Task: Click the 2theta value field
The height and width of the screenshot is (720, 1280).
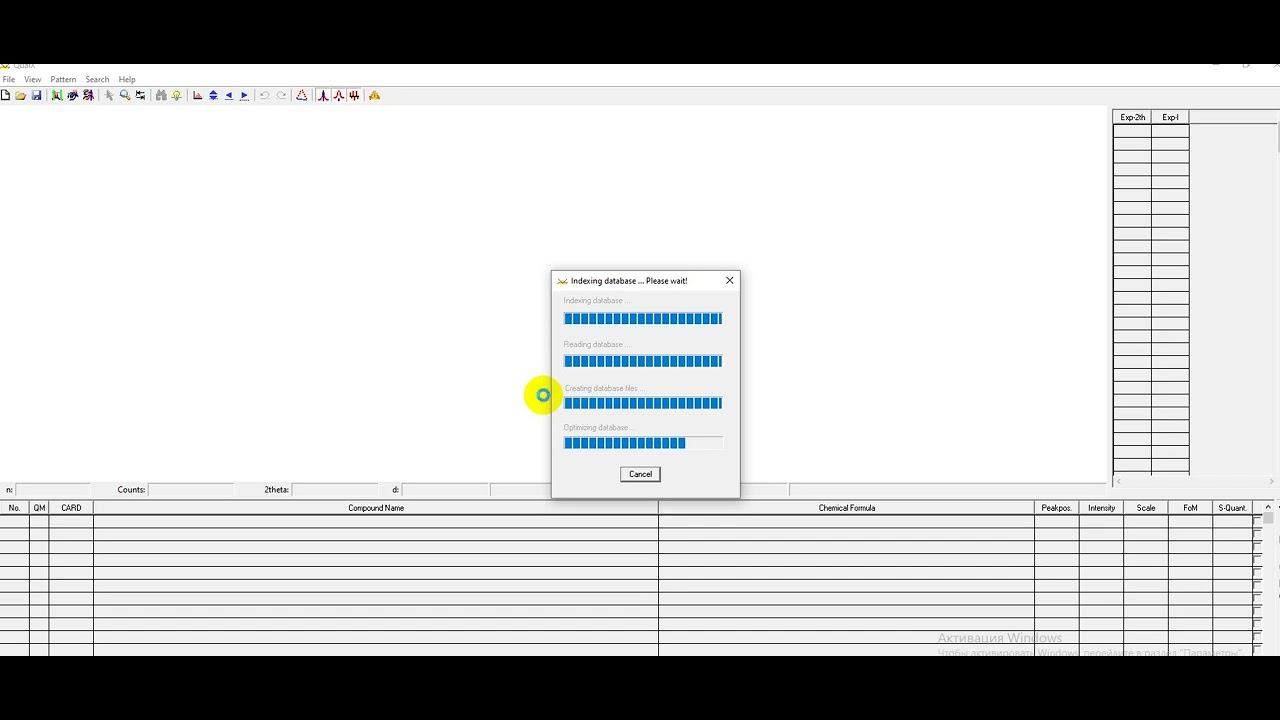Action: click(x=334, y=490)
